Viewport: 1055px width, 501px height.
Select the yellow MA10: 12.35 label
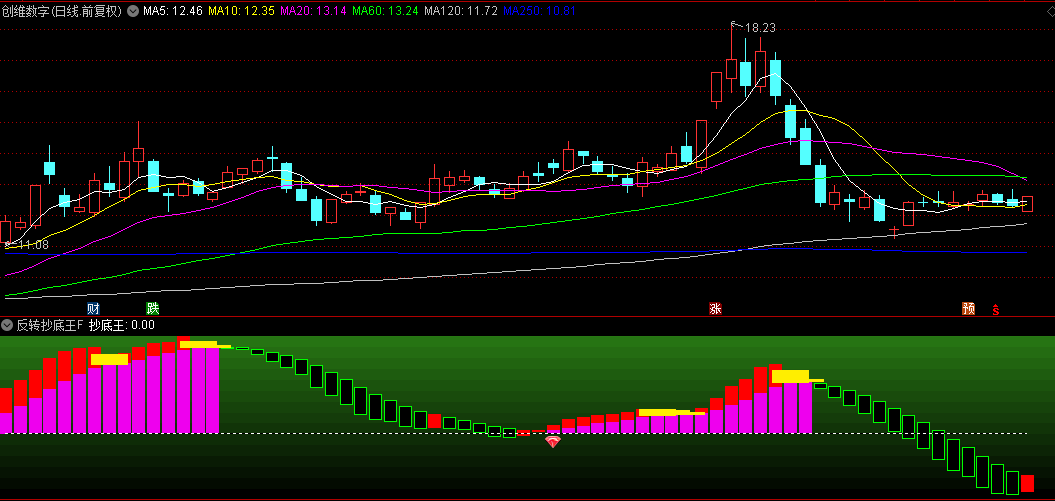pos(241,11)
